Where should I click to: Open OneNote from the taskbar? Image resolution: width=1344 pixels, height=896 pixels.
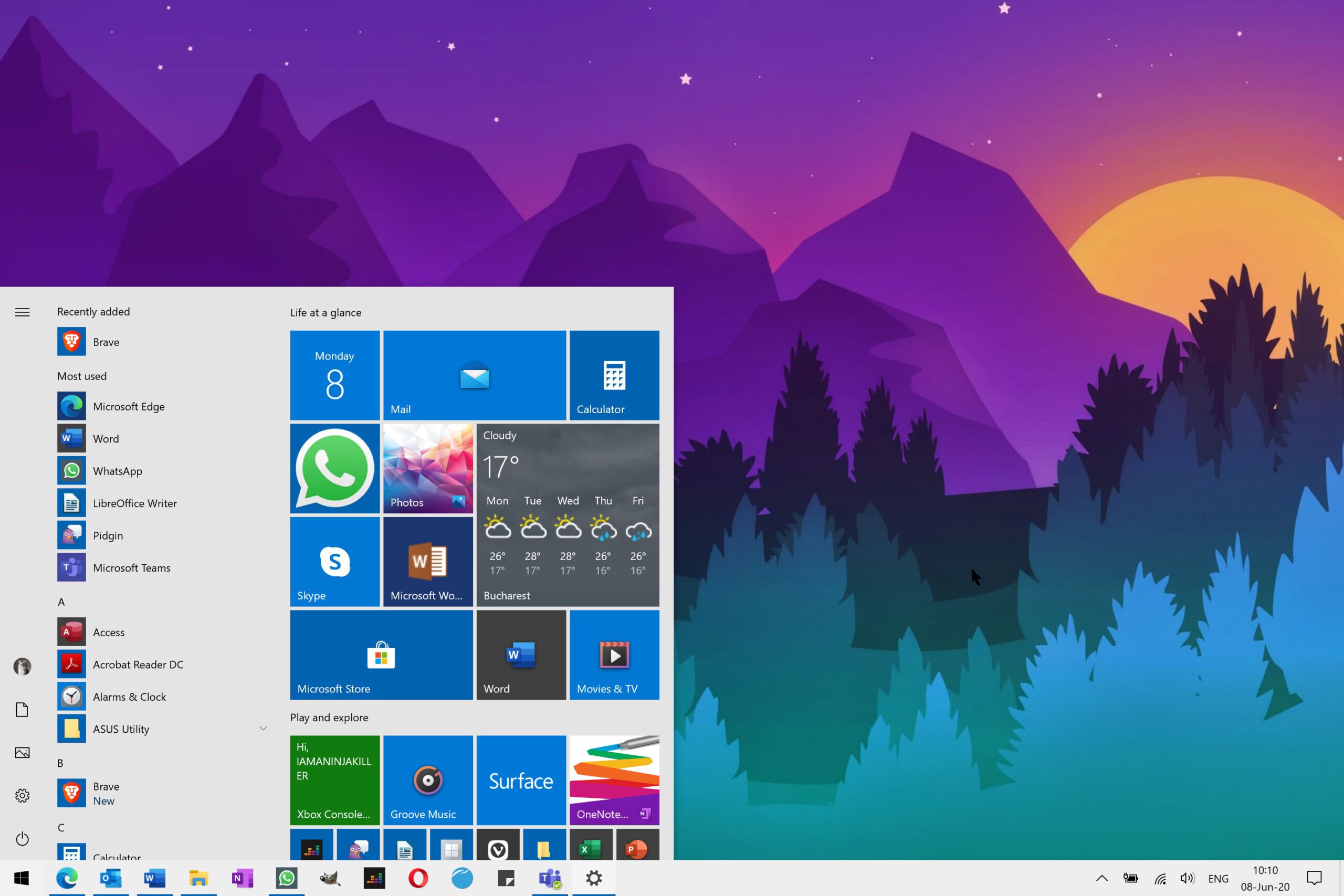pyautogui.click(x=243, y=878)
